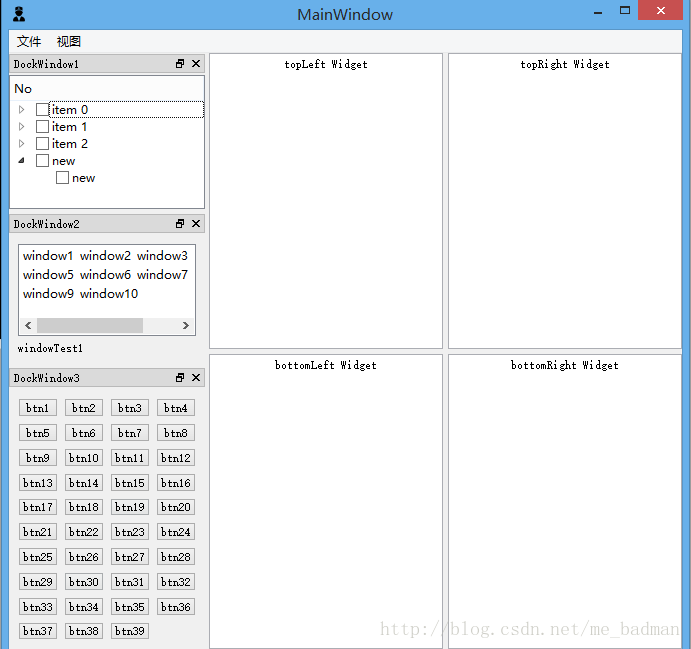Click the topLeft Widget label
Image resolution: width=691 pixels, height=649 pixels.
326,64
